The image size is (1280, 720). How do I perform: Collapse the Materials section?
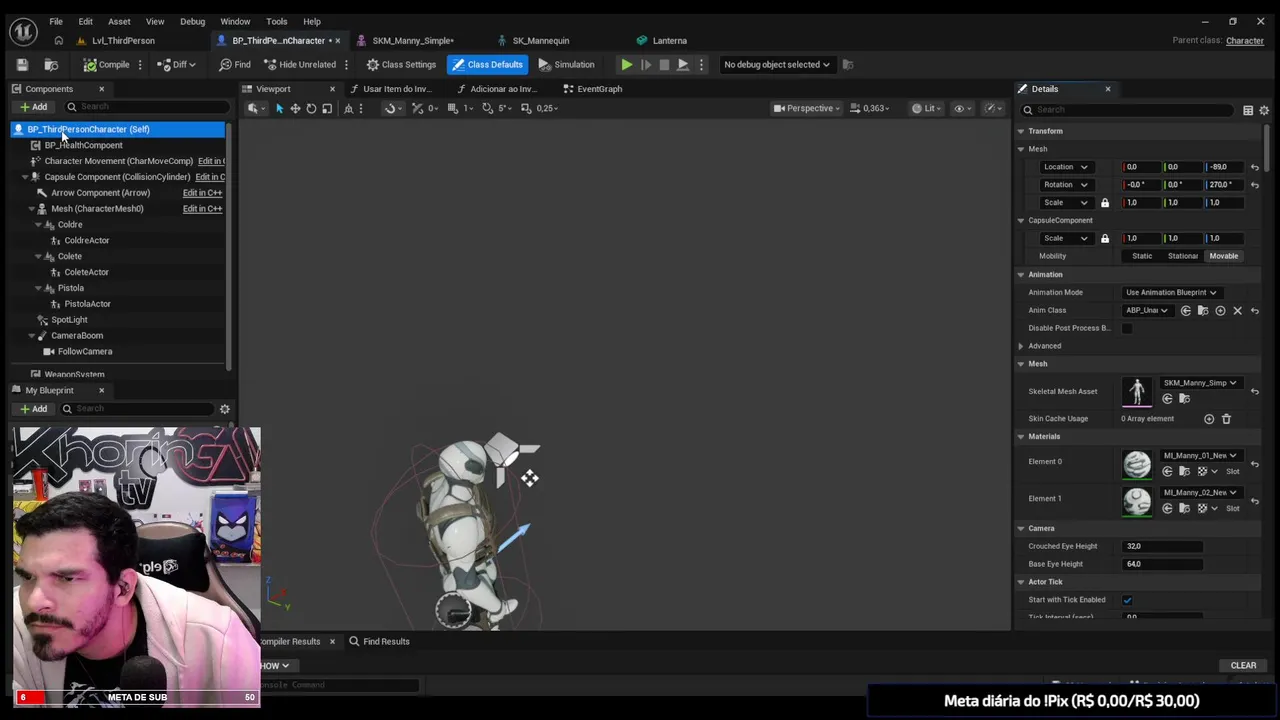tap(1021, 437)
